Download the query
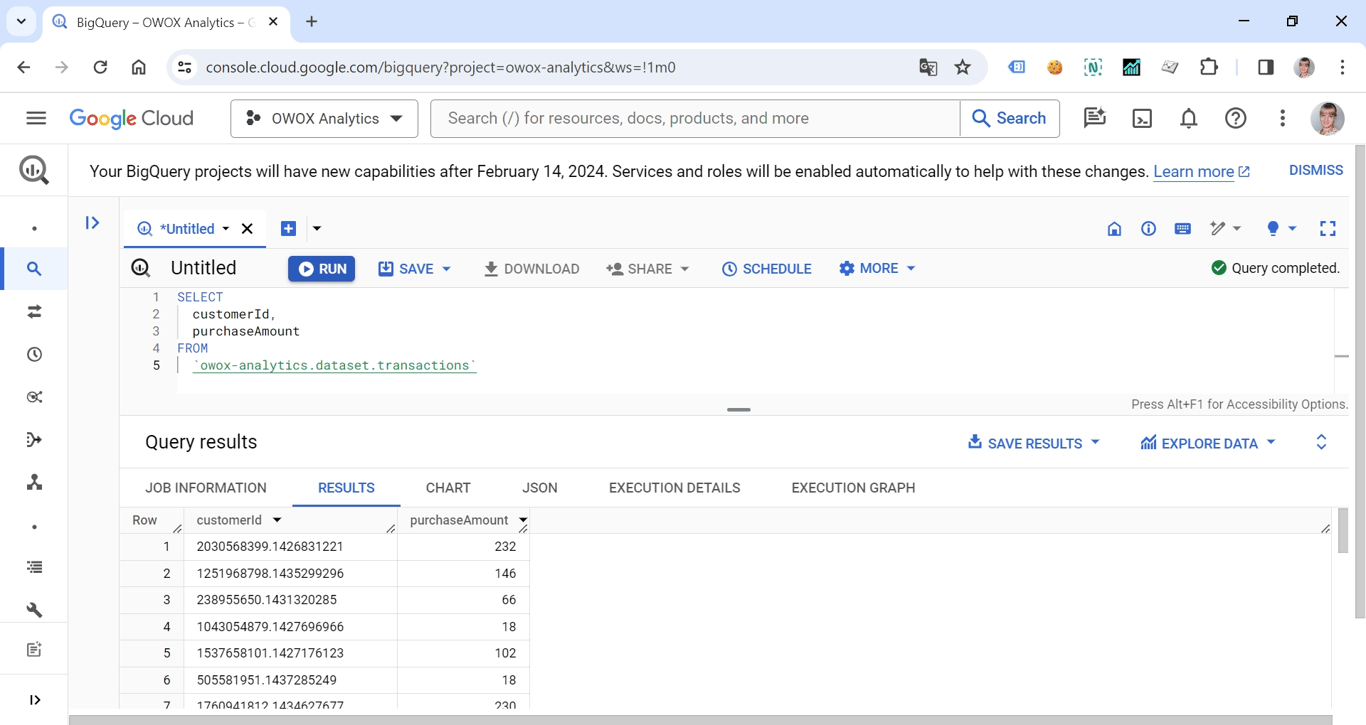The width and height of the screenshot is (1366, 725). coord(531,269)
